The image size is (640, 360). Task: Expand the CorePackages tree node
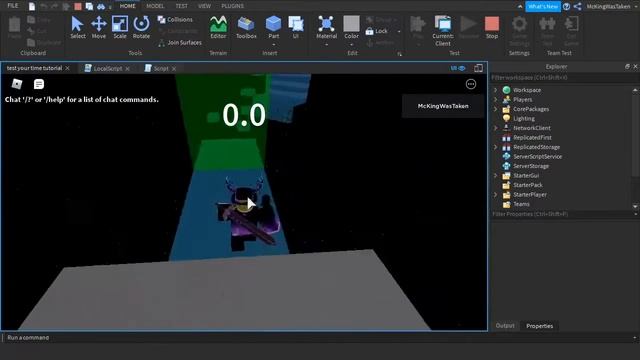point(496,109)
